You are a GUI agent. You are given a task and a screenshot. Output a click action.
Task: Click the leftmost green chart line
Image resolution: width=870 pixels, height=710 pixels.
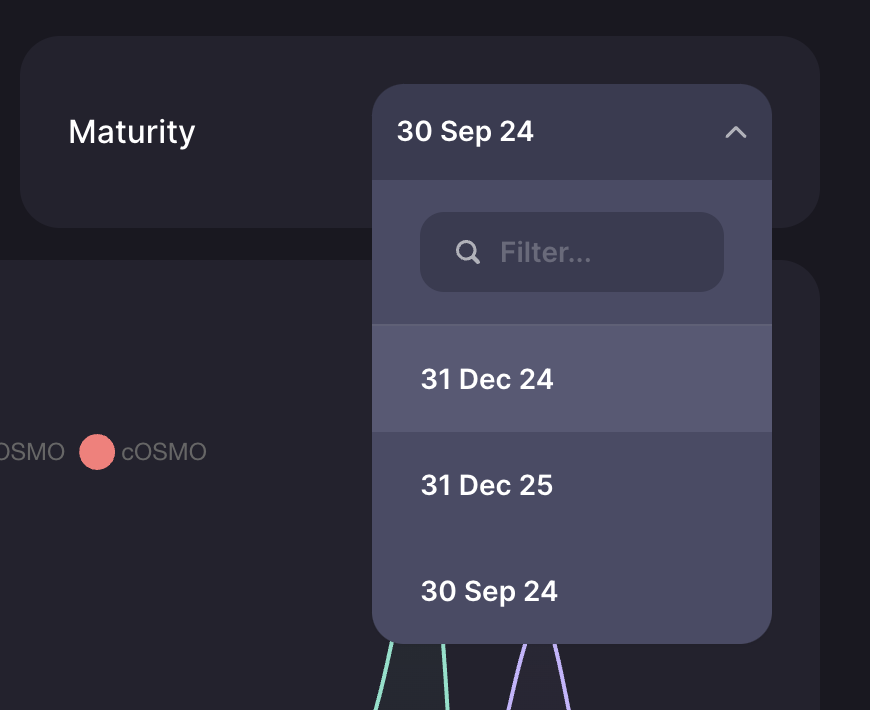pos(383,677)
